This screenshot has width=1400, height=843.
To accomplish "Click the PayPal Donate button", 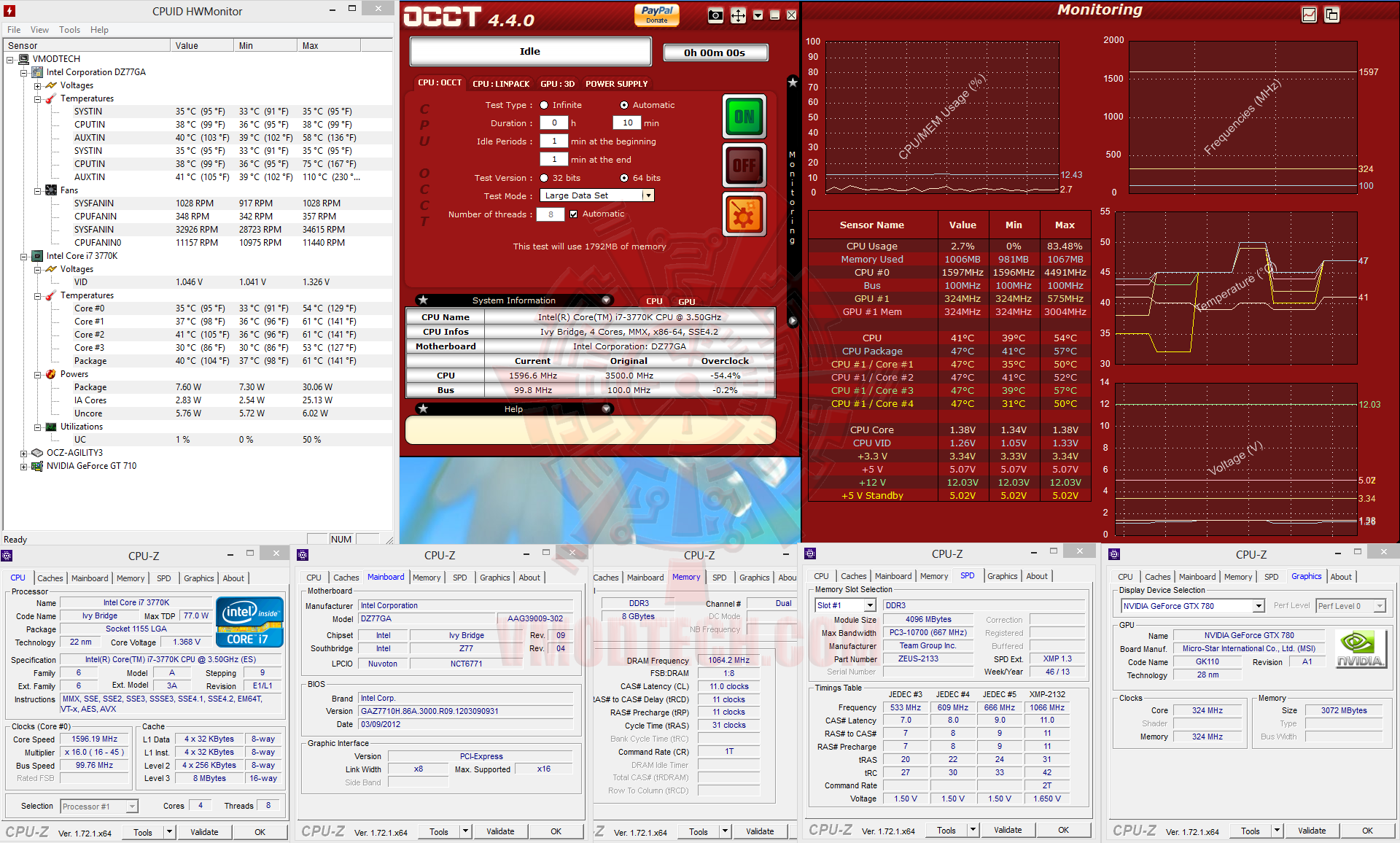I will click(x=656, y=15).
